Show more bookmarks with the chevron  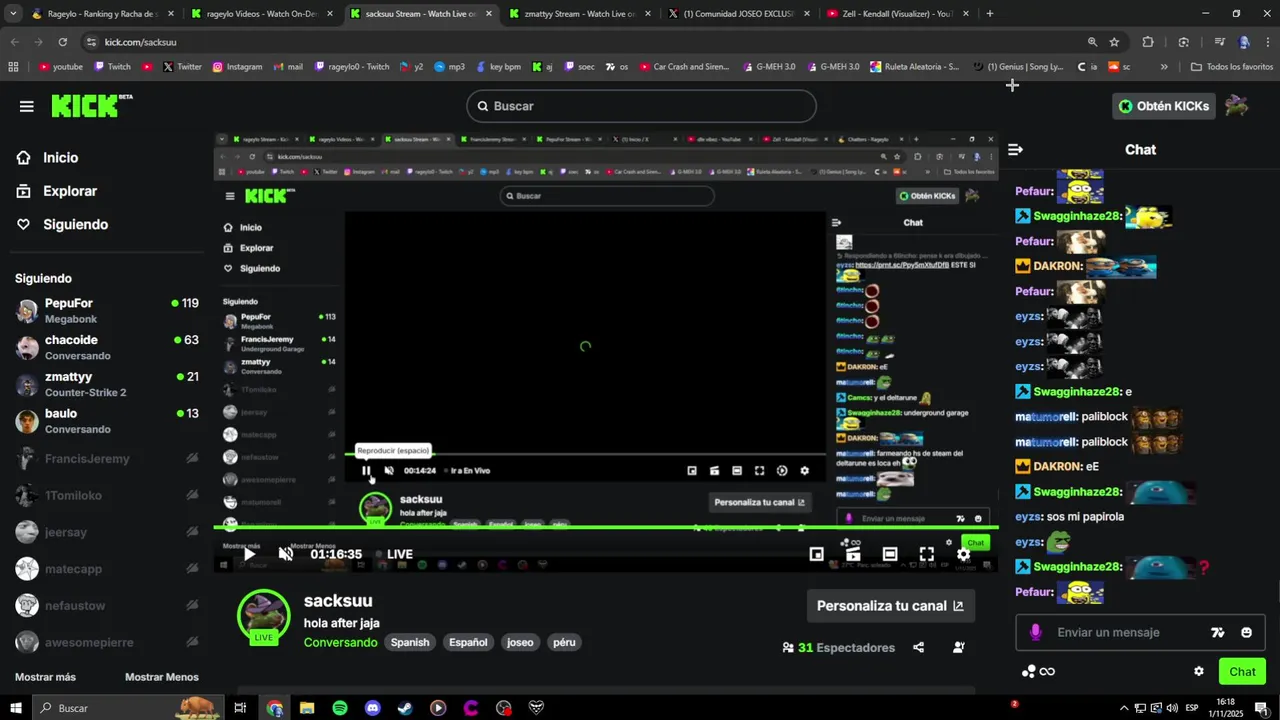[1164, 67]
